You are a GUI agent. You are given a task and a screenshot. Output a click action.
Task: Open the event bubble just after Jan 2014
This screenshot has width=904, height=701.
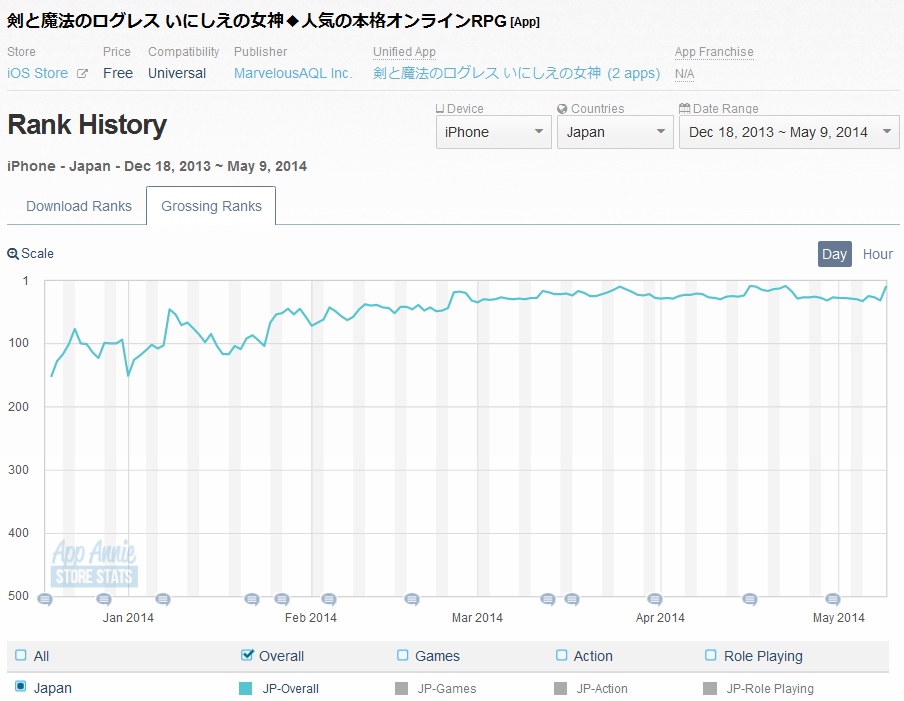(x=163, y=600)
